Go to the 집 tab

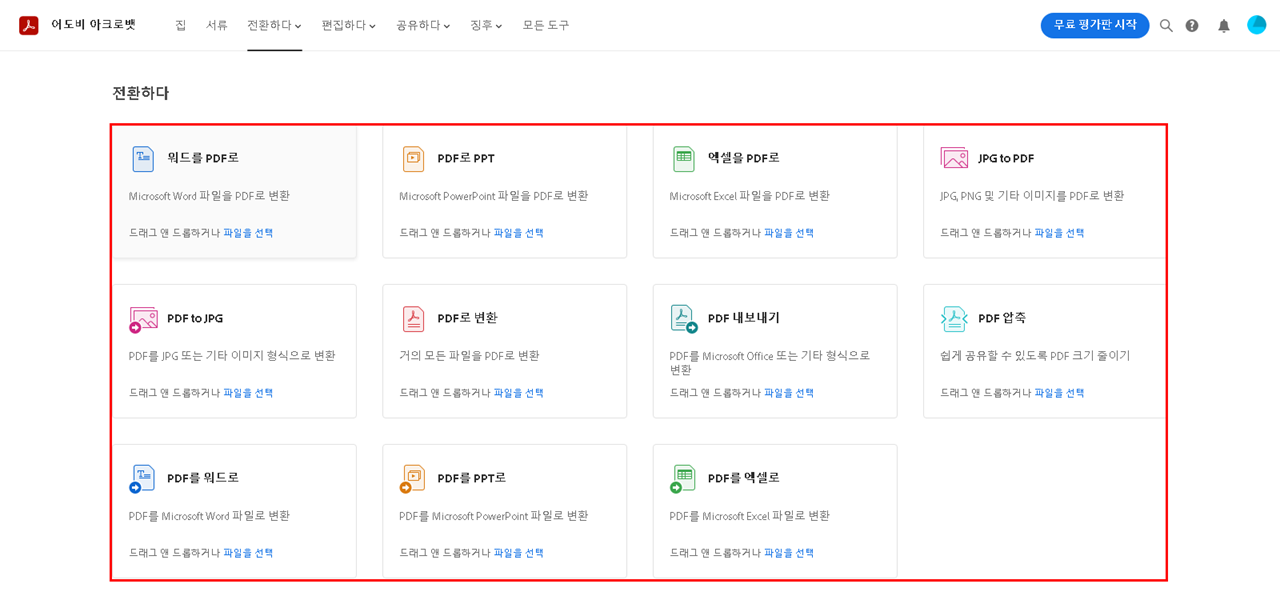pos(181,25)
